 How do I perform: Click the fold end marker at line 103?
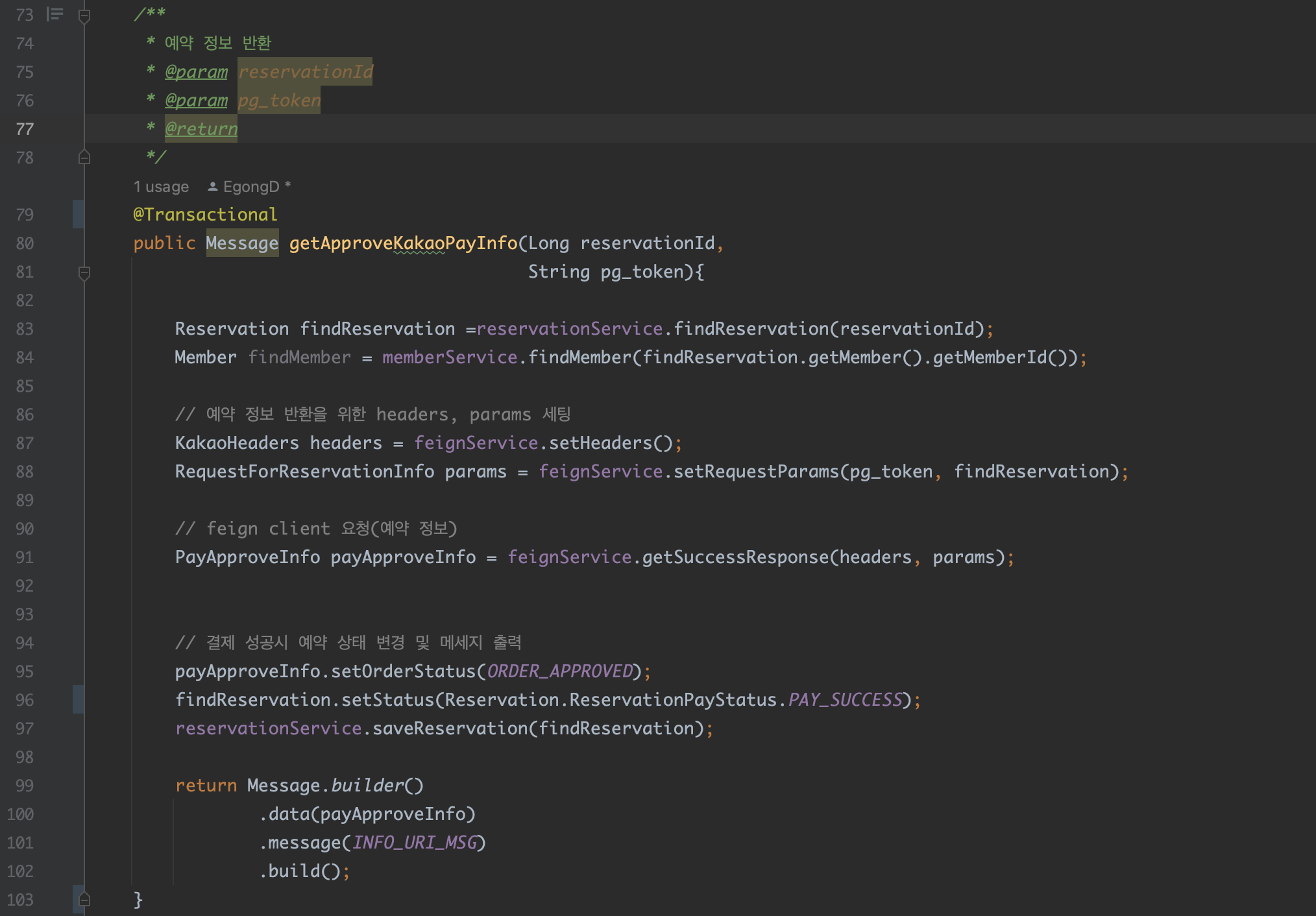[84, 899]
